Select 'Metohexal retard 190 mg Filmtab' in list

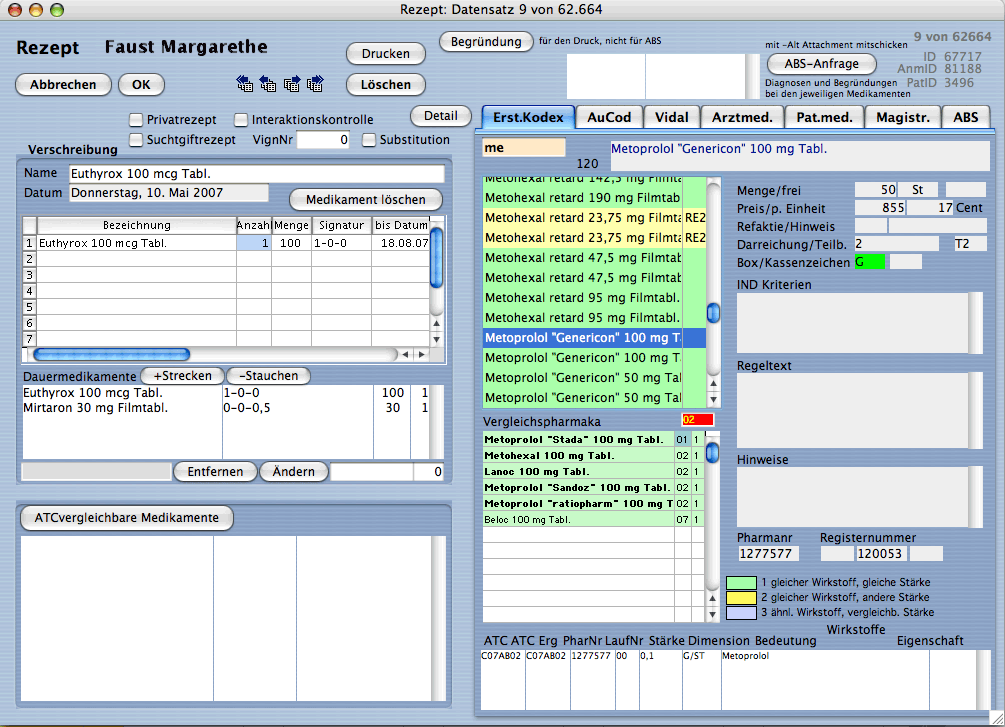pyautogui.click(x=594, y=198)
